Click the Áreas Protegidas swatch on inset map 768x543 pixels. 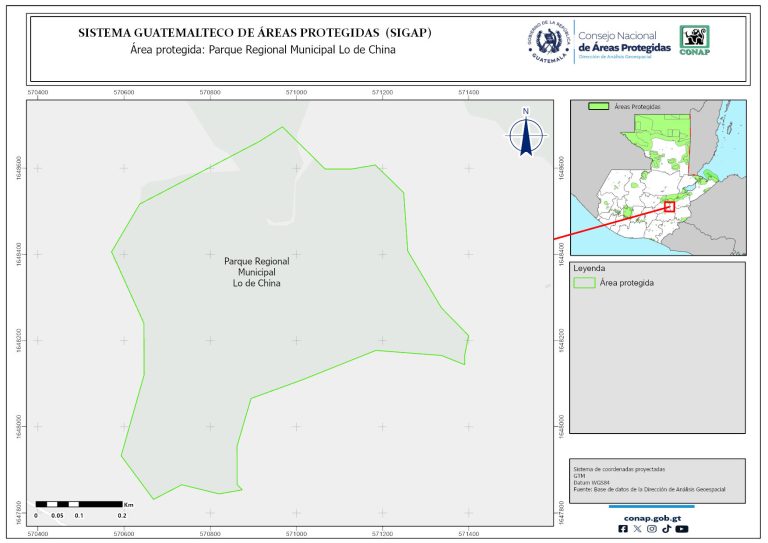point(599,106)
